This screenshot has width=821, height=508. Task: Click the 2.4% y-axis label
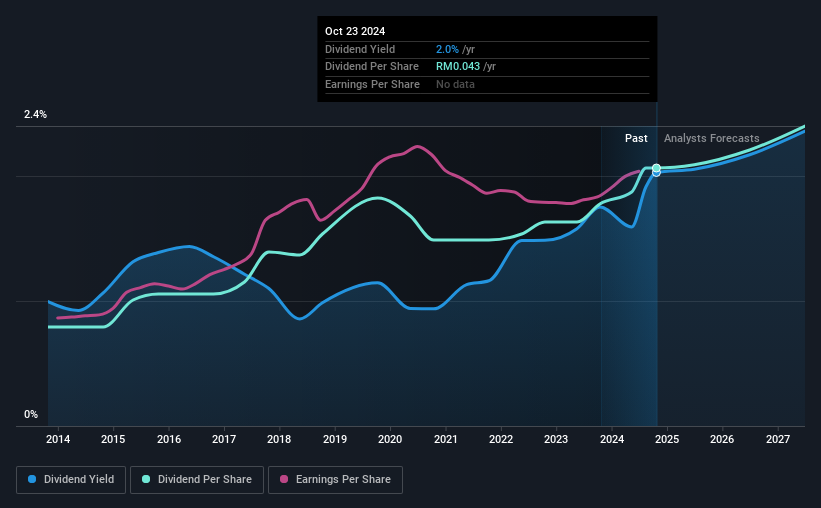tap(35, 114)
